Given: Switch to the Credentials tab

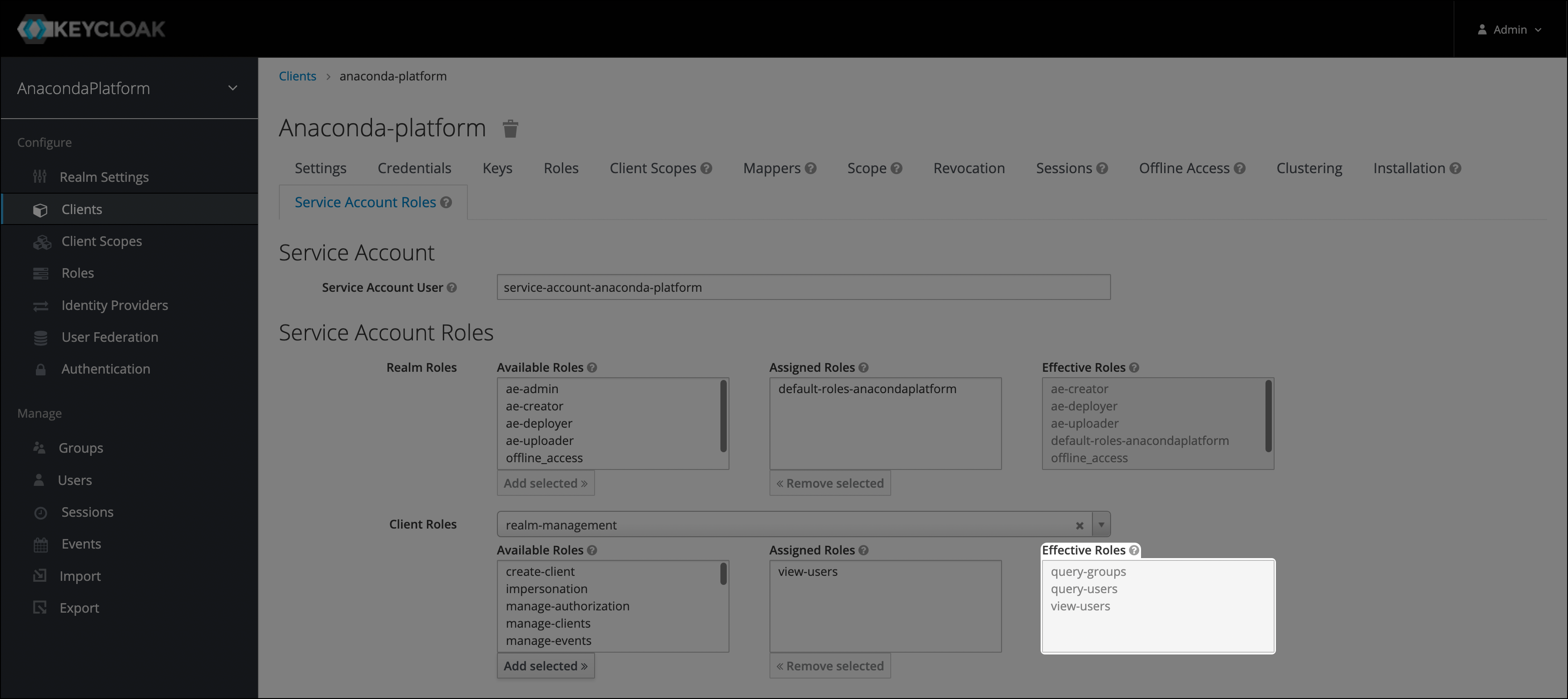Looking at the screenshot, I should (414, 168).
